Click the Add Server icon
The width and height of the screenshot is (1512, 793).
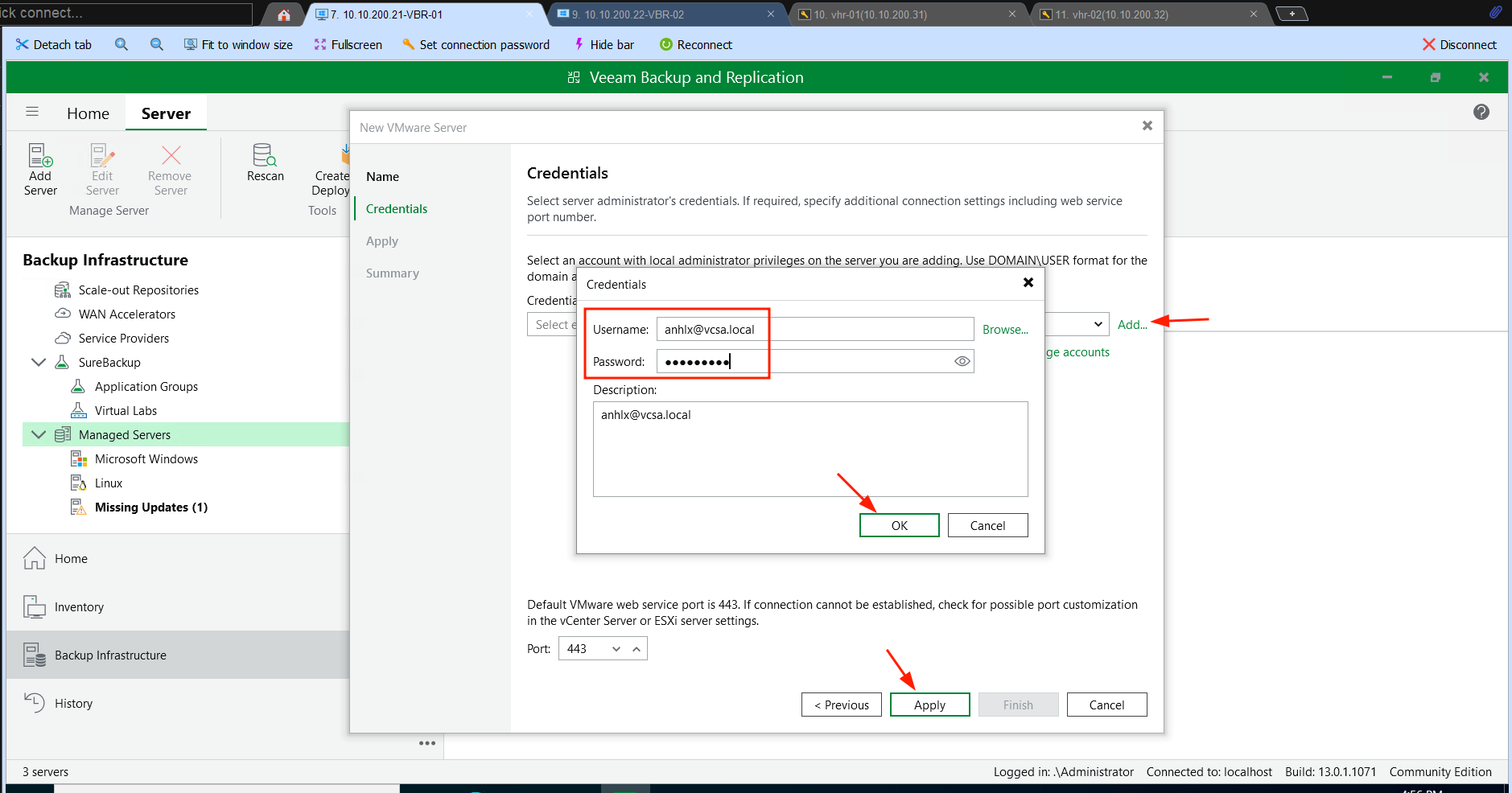pyautogui.click(x=40, y=155)
